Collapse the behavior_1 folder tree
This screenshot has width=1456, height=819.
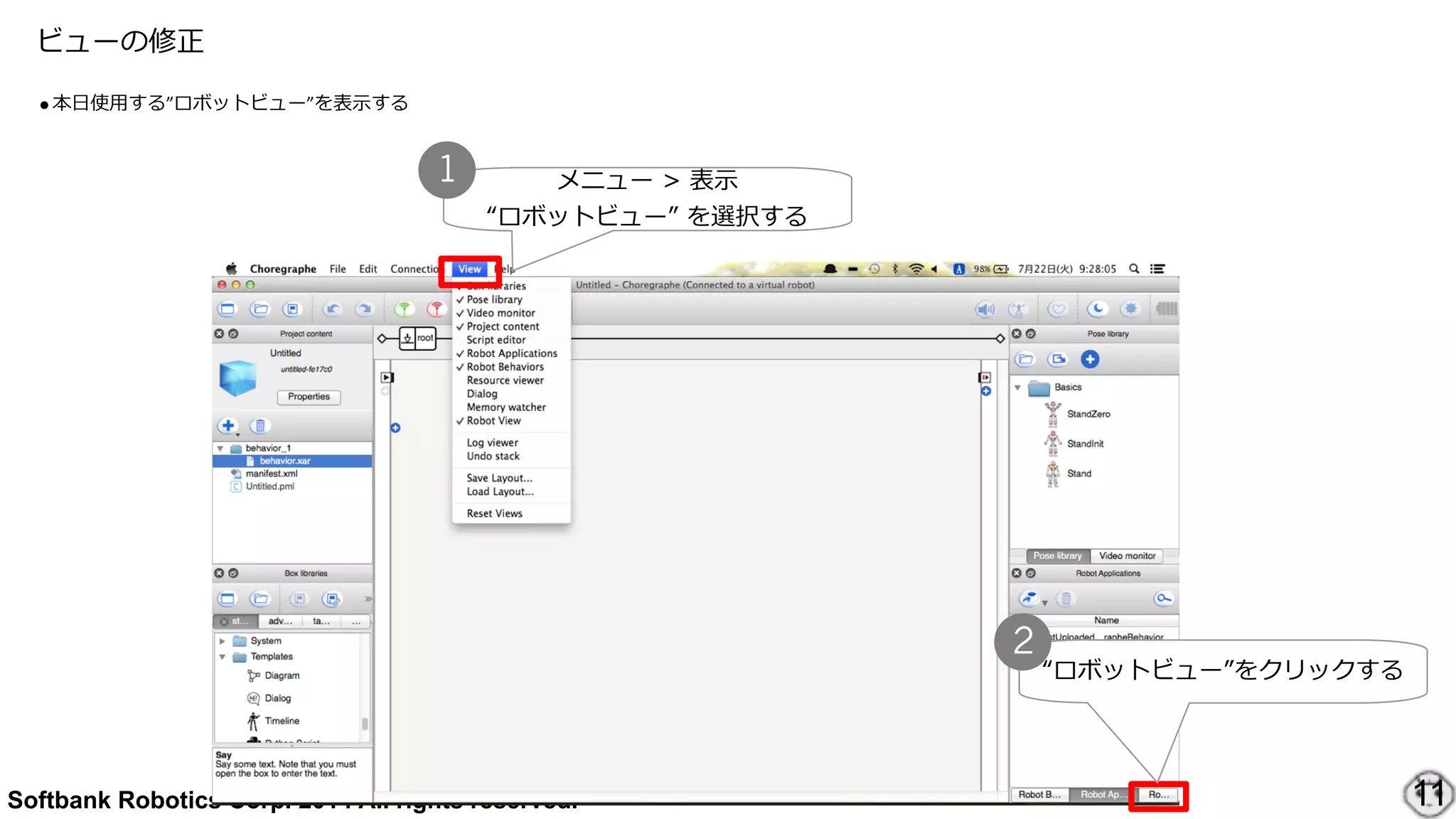pos(220,449)
